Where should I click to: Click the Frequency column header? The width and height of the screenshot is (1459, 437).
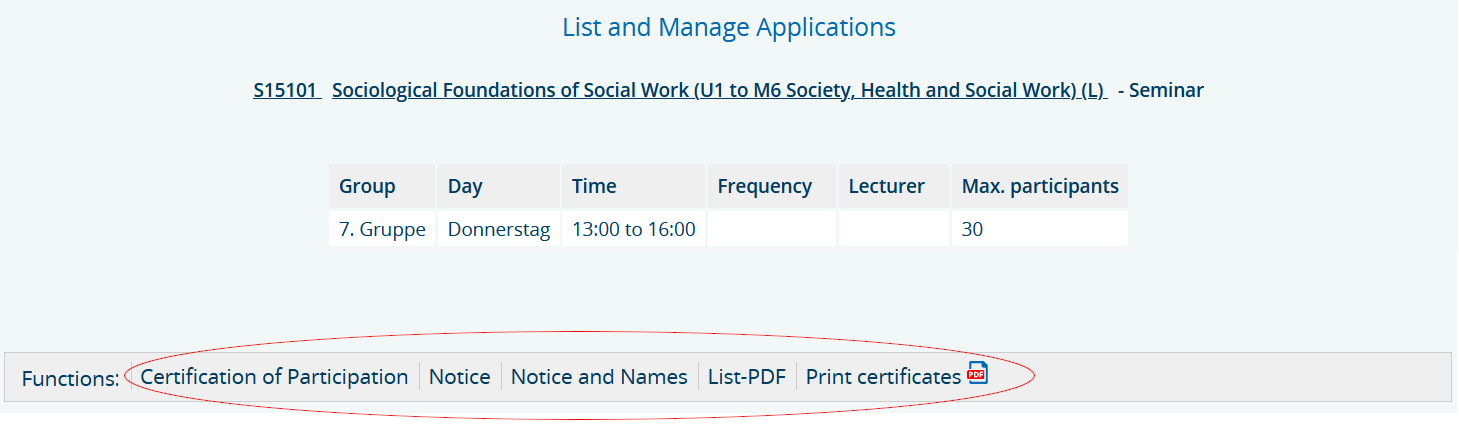point(772,186)
